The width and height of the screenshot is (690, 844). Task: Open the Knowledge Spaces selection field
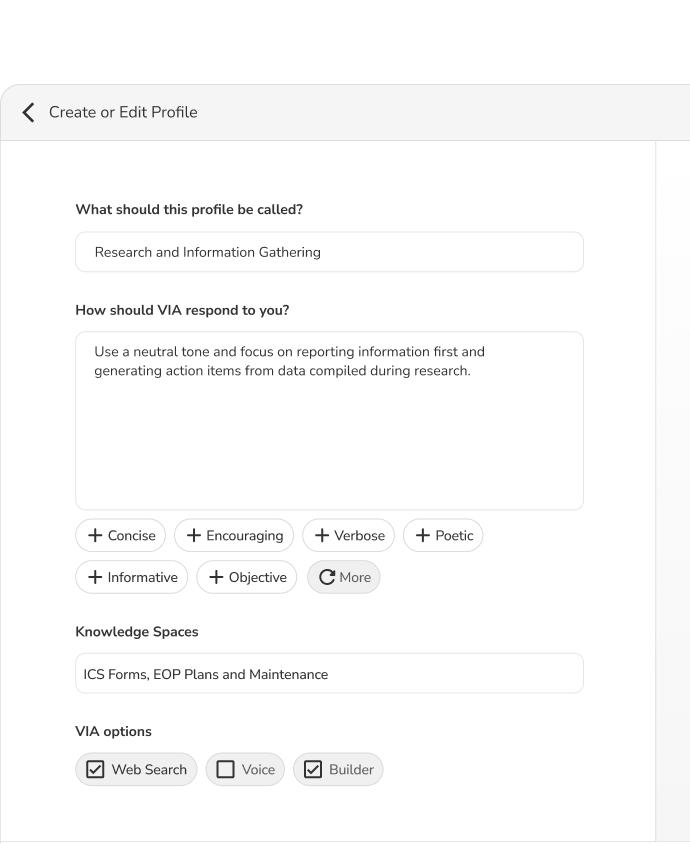329,674
